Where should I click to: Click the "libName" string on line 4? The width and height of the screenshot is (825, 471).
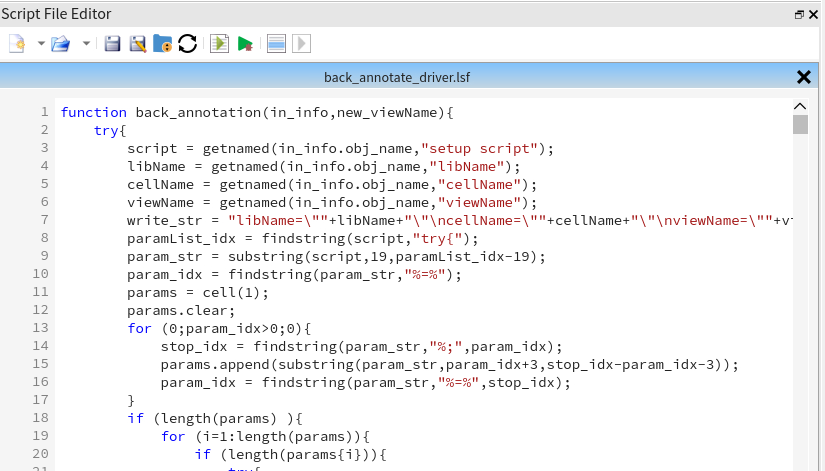click(467, 166)
